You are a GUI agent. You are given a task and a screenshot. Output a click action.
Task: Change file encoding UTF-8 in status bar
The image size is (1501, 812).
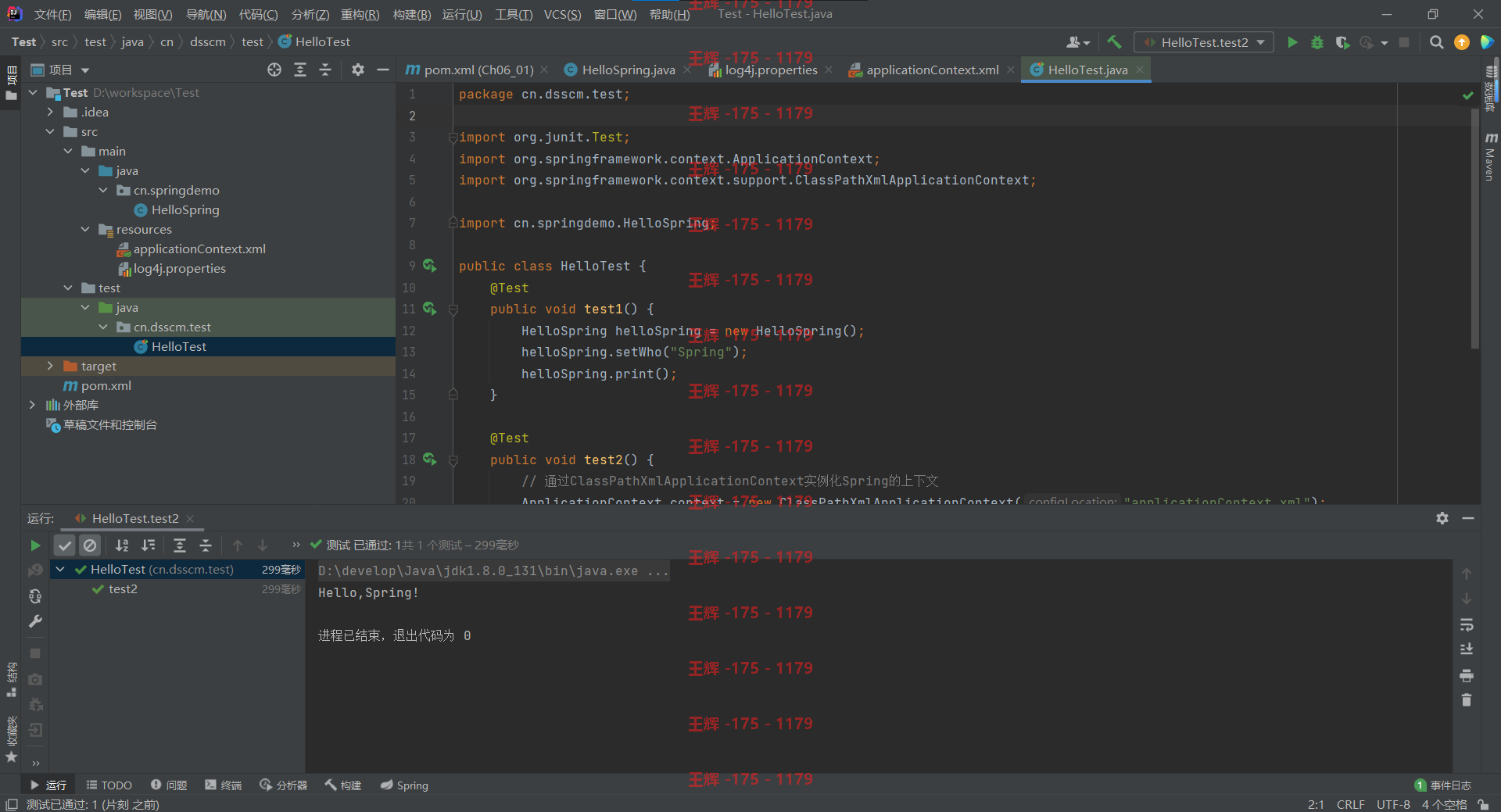[1393, 804]
